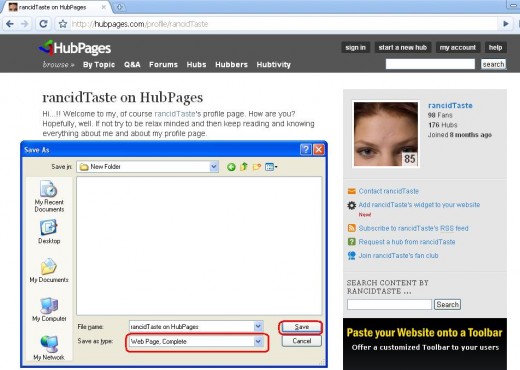520x370 pixels.
Task: Click the help button
Action: coord(495,48)
